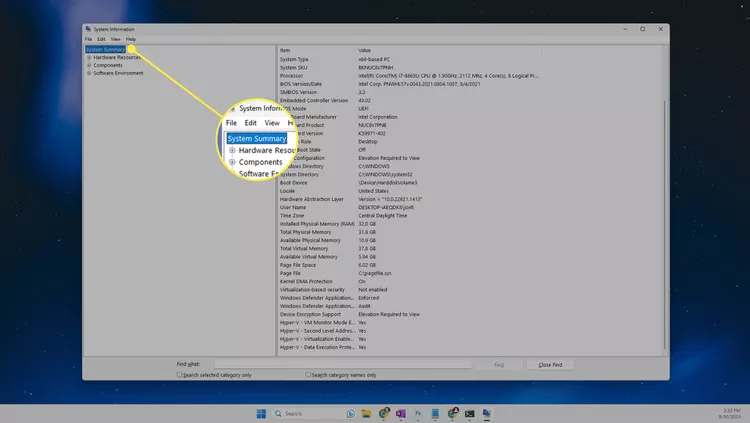The height and width of the screenshot is (423, 750).
Task: Expand the Components tree node
Action: click(x=89, y=65)
